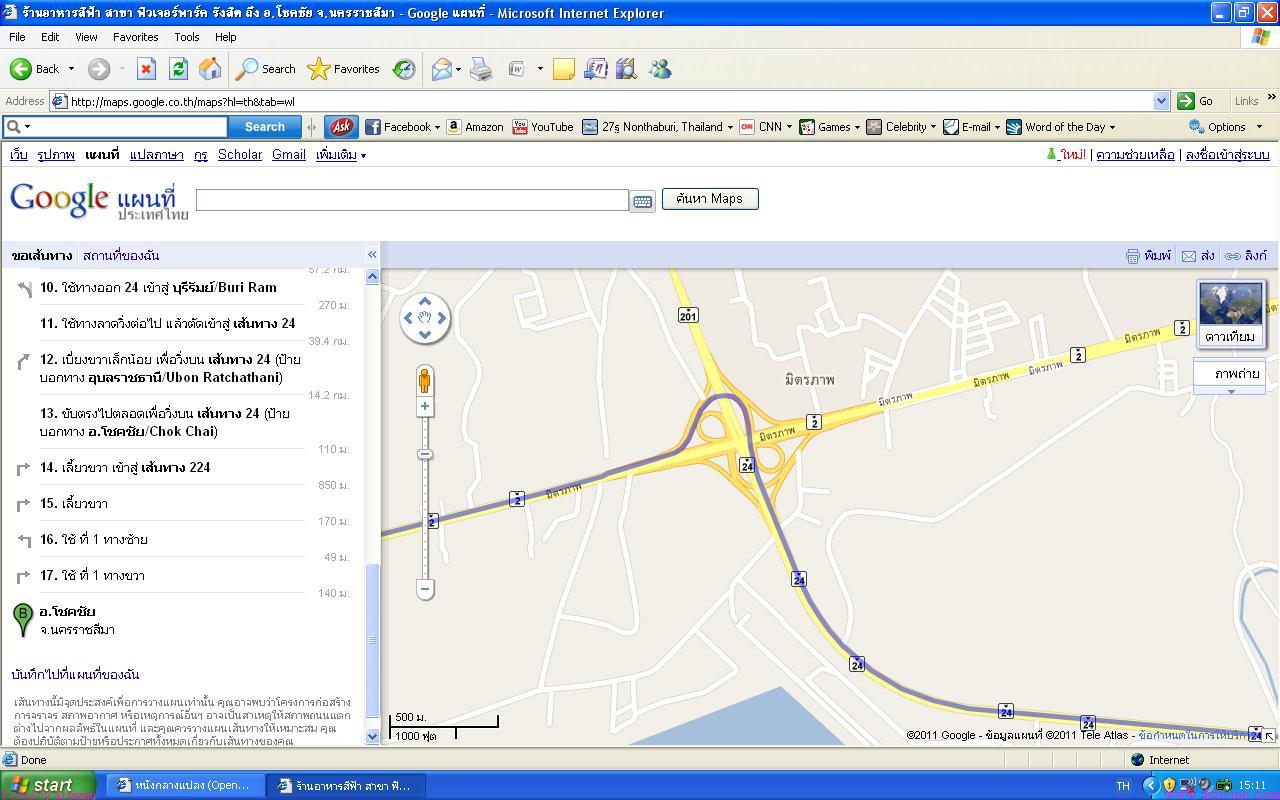1280x800 pixels.
Task: Open the เพิ่มเติม more dropdown
Action: [x=341, y=155]
